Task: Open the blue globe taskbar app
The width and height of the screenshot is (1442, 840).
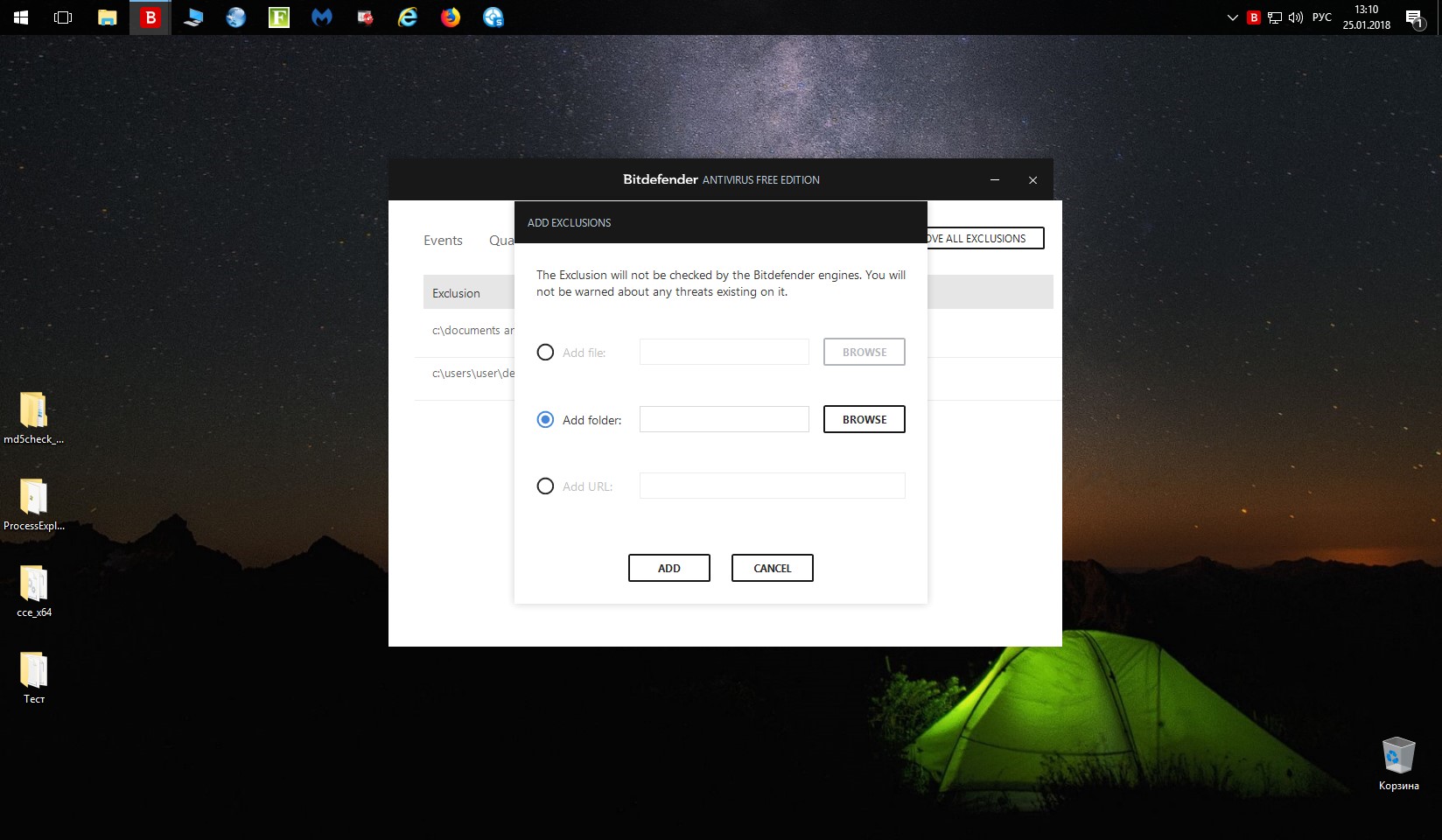Action: point(236,17)
